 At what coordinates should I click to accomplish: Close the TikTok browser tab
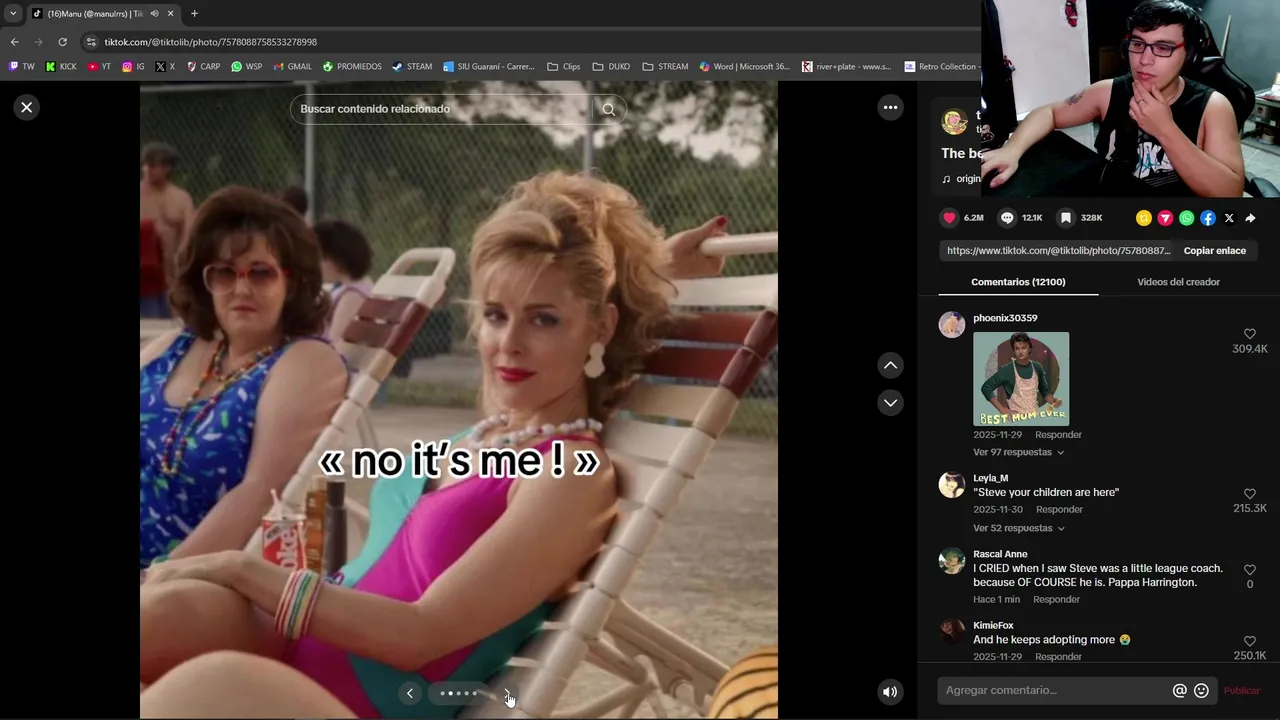click(x=170, y=14)
